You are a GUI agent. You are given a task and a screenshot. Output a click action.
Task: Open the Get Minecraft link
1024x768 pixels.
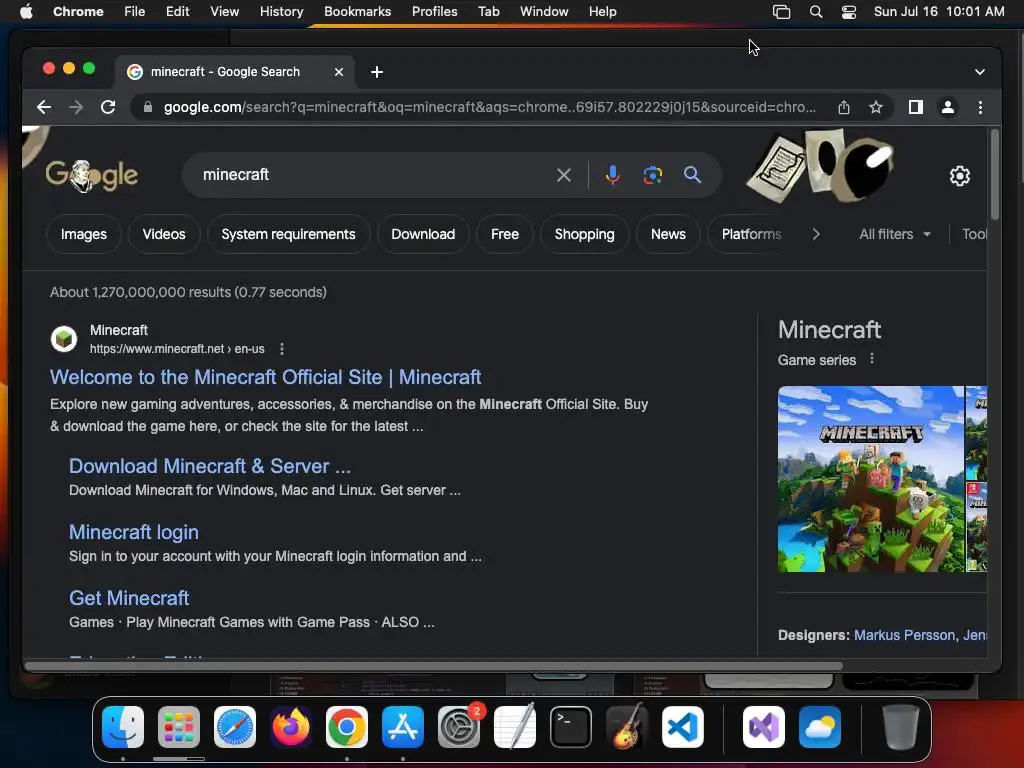129,598
